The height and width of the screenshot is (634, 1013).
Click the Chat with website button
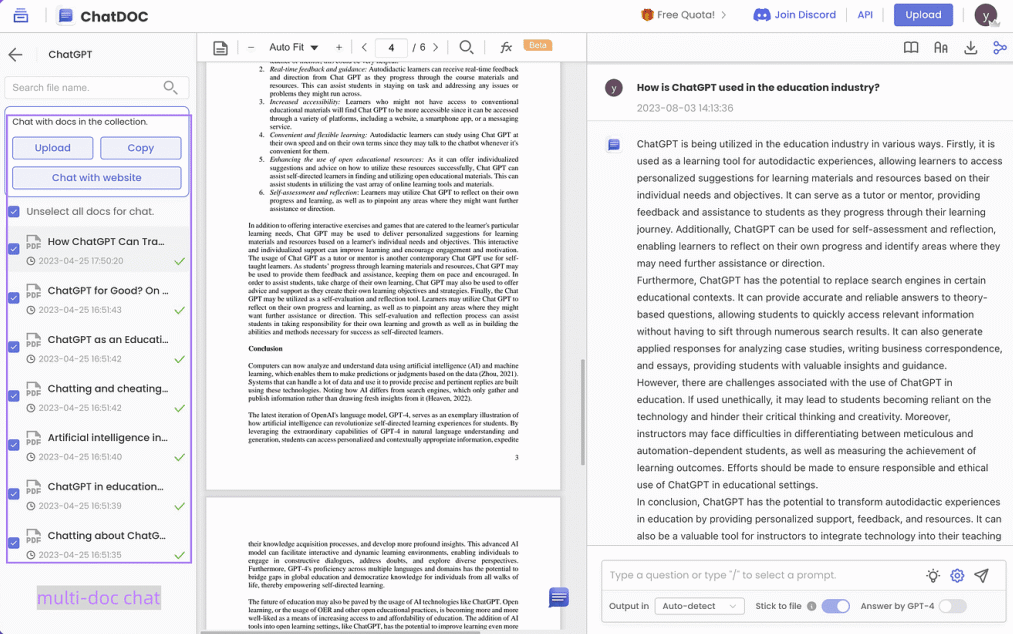(x=96, y=178)
